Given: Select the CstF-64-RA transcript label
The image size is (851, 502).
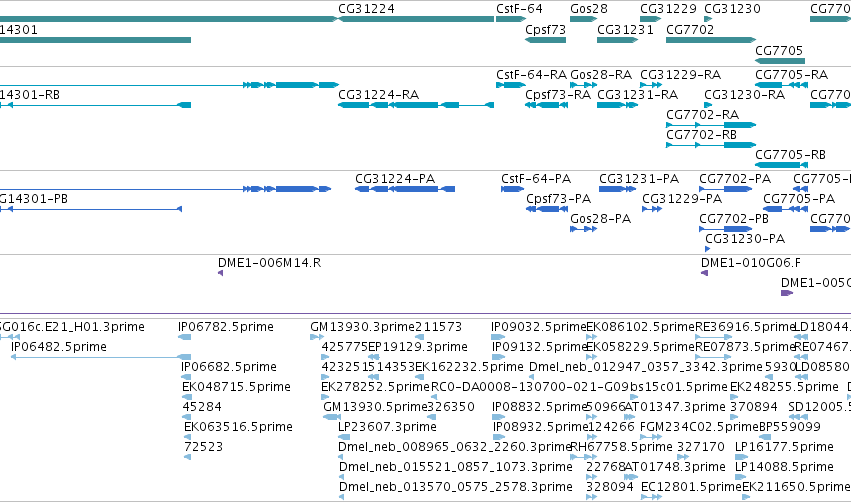Looking at the screenshot, I should [x=531, y=74].
